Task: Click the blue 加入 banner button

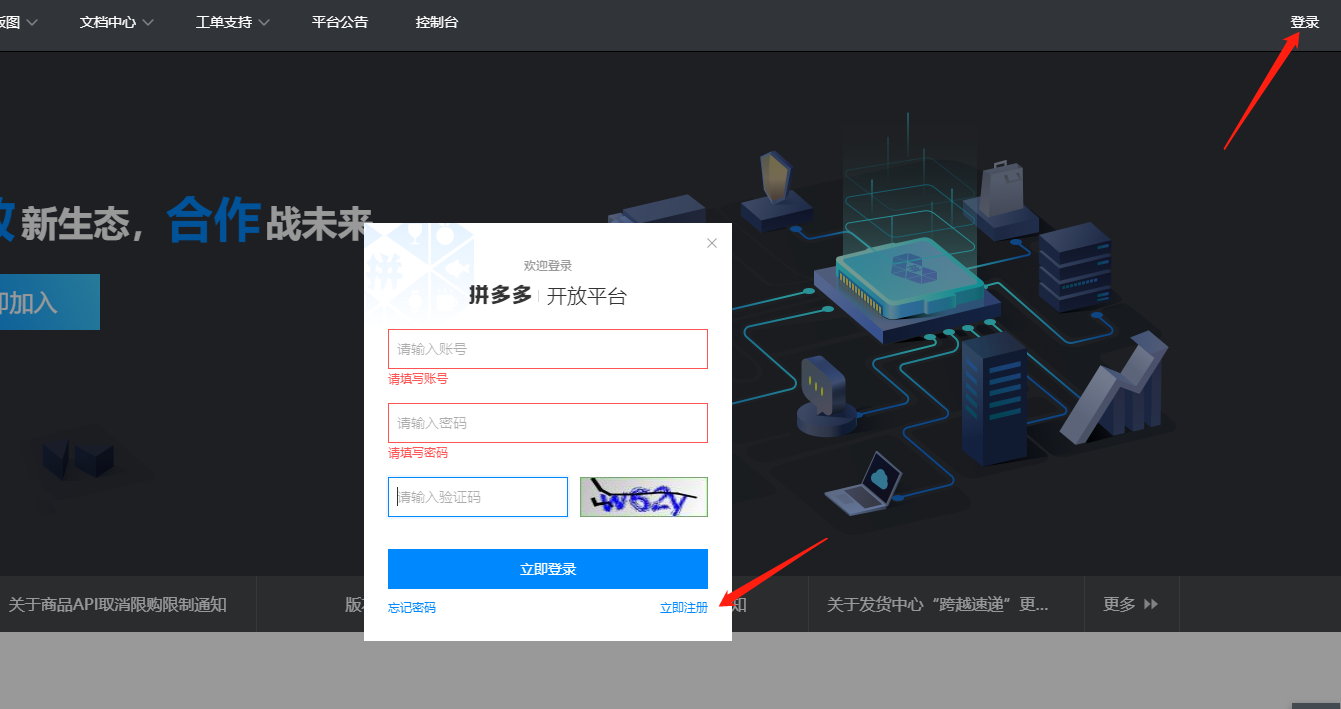Action: [x=48, y=302]
